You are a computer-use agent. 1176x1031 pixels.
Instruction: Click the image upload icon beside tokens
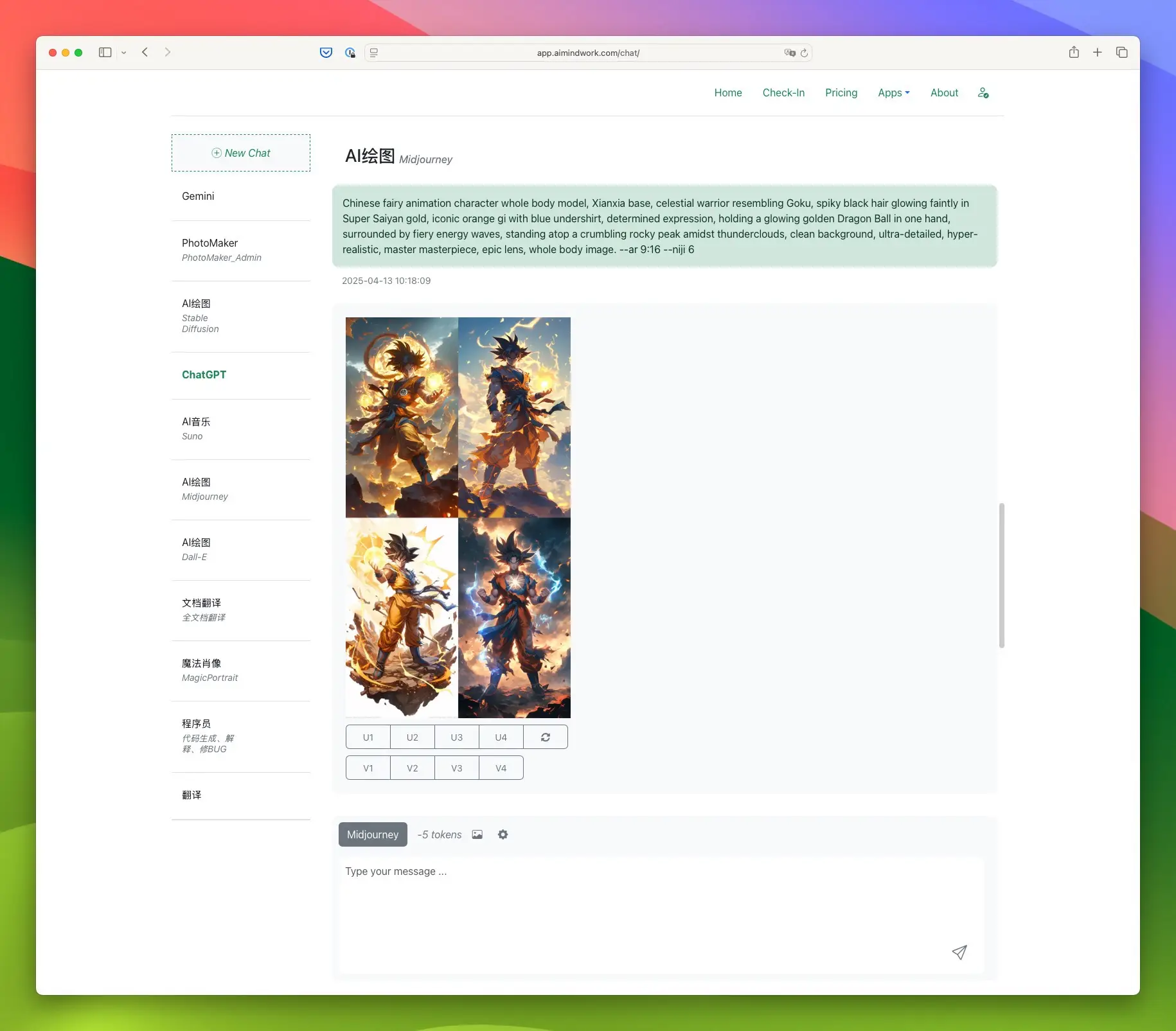tap(477, 834)
